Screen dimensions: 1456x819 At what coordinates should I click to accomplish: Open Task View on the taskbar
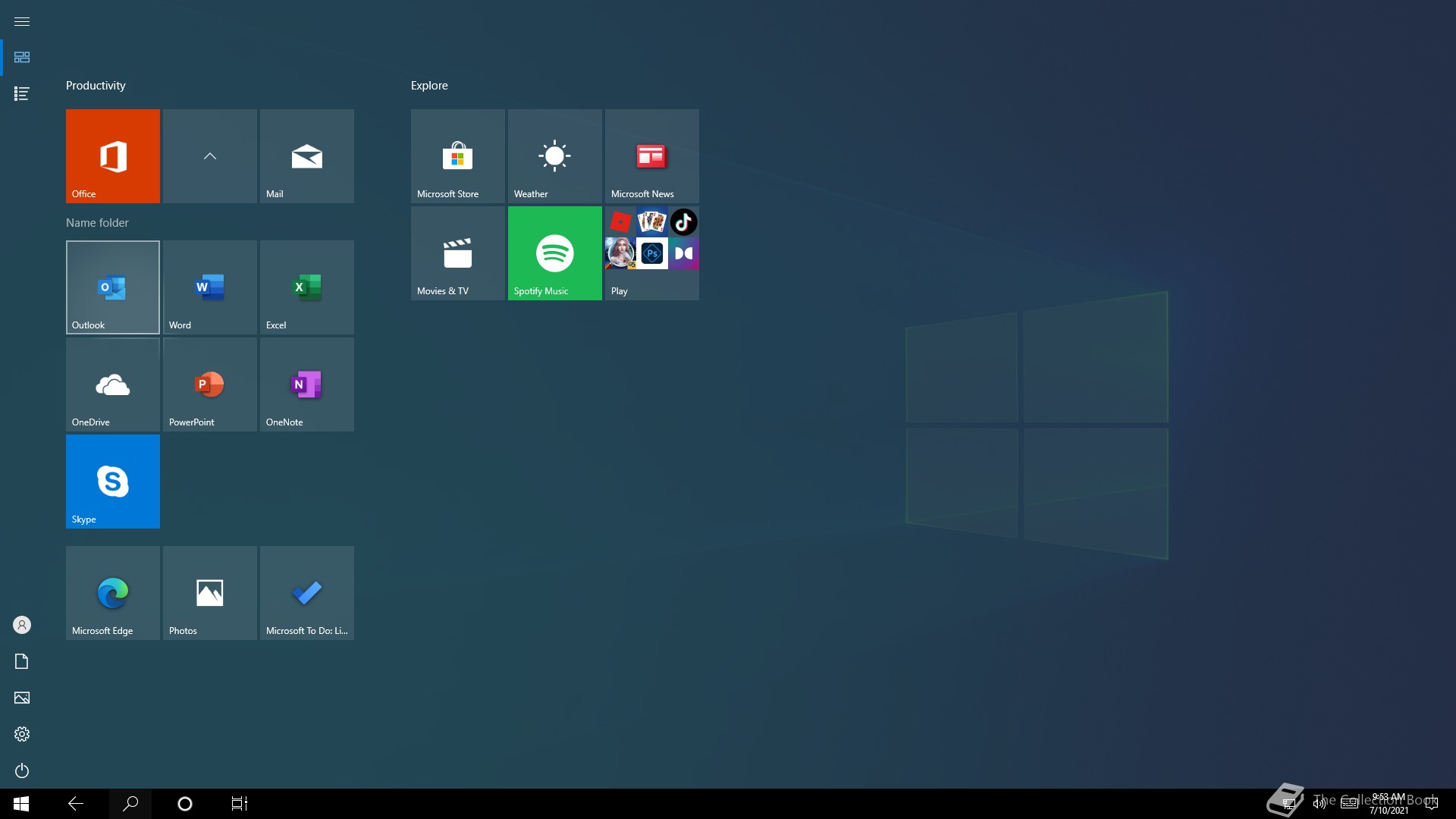[x=240, y=804]
